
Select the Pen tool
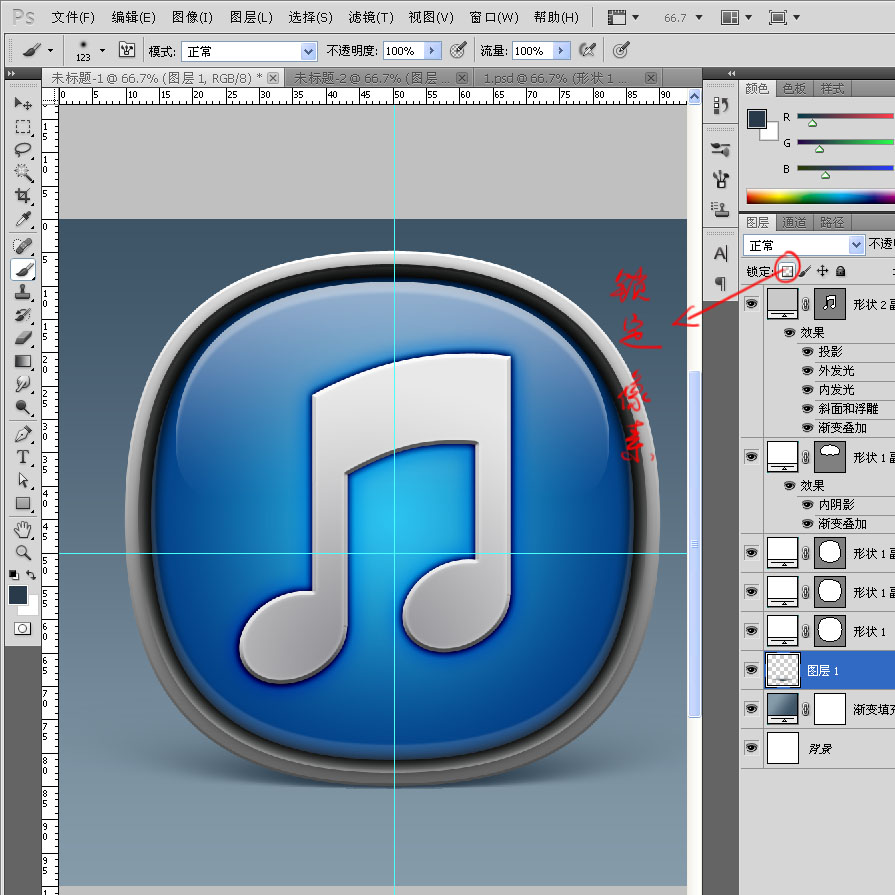click(x=23, y=434)
